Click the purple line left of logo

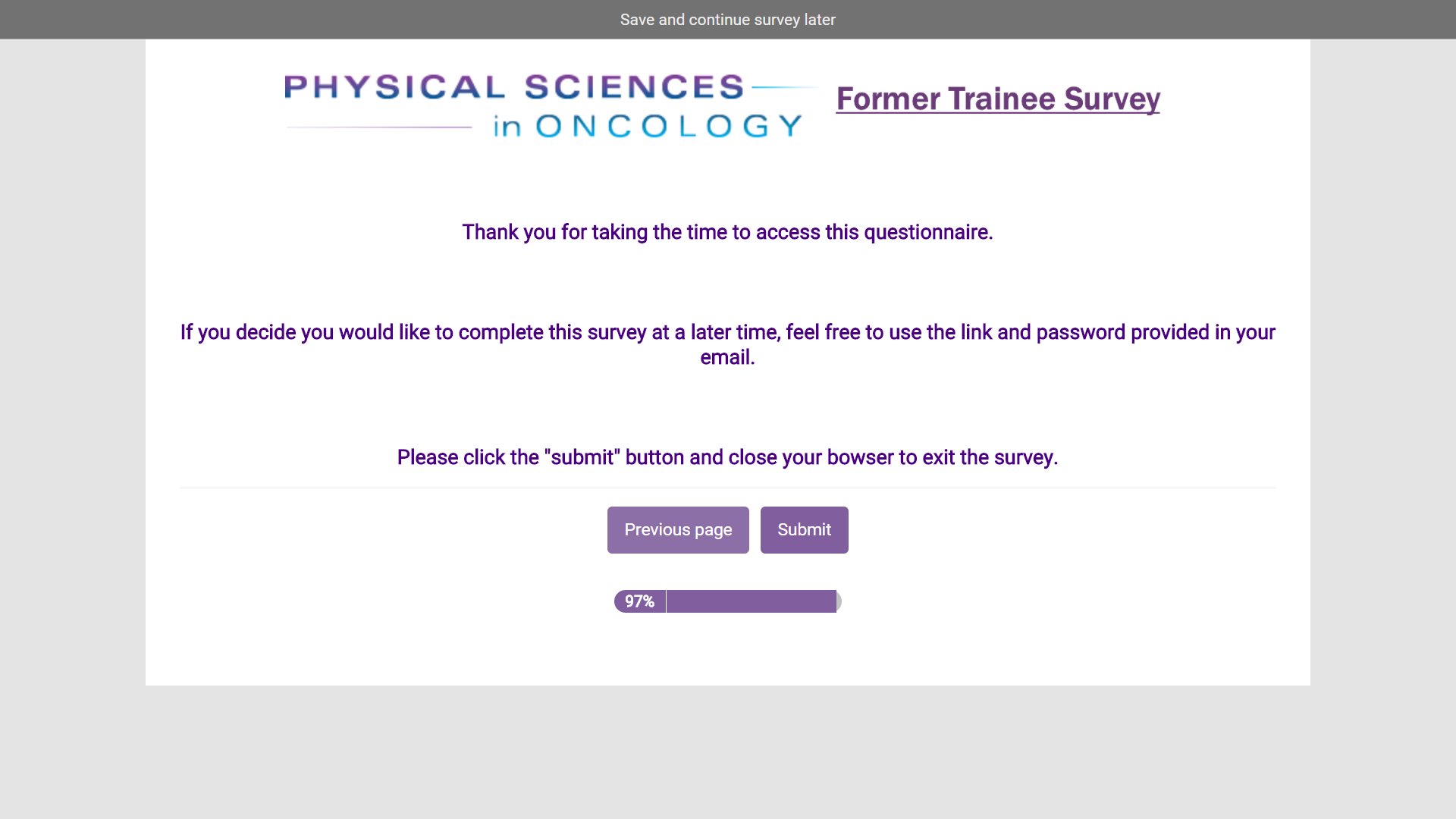[379, 127]
